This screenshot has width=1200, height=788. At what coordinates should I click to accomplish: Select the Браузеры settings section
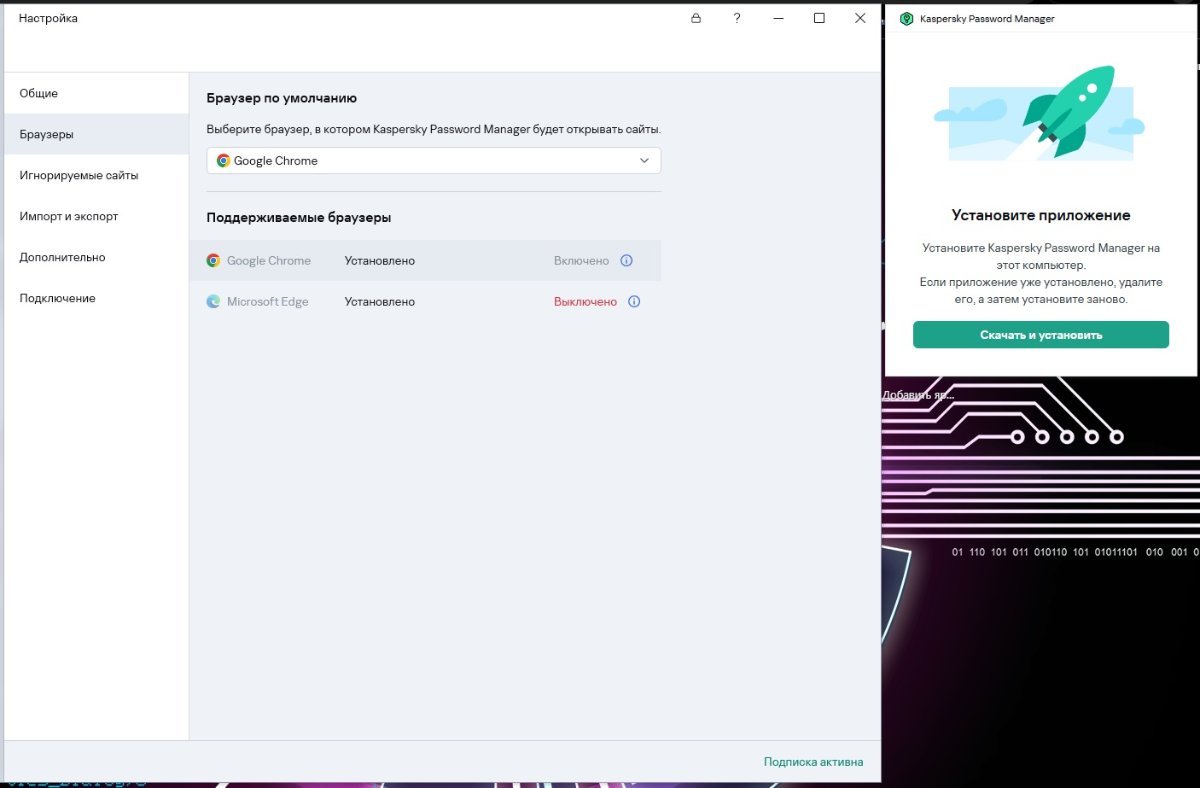point(96,134)
